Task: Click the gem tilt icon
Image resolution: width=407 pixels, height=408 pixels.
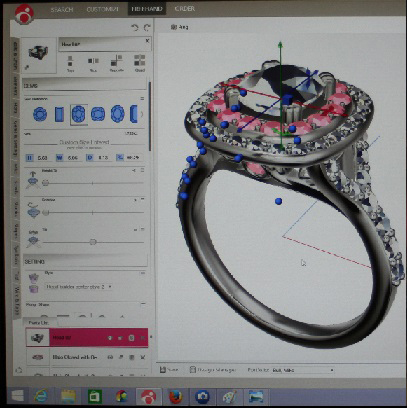Action: click(33, 239)
